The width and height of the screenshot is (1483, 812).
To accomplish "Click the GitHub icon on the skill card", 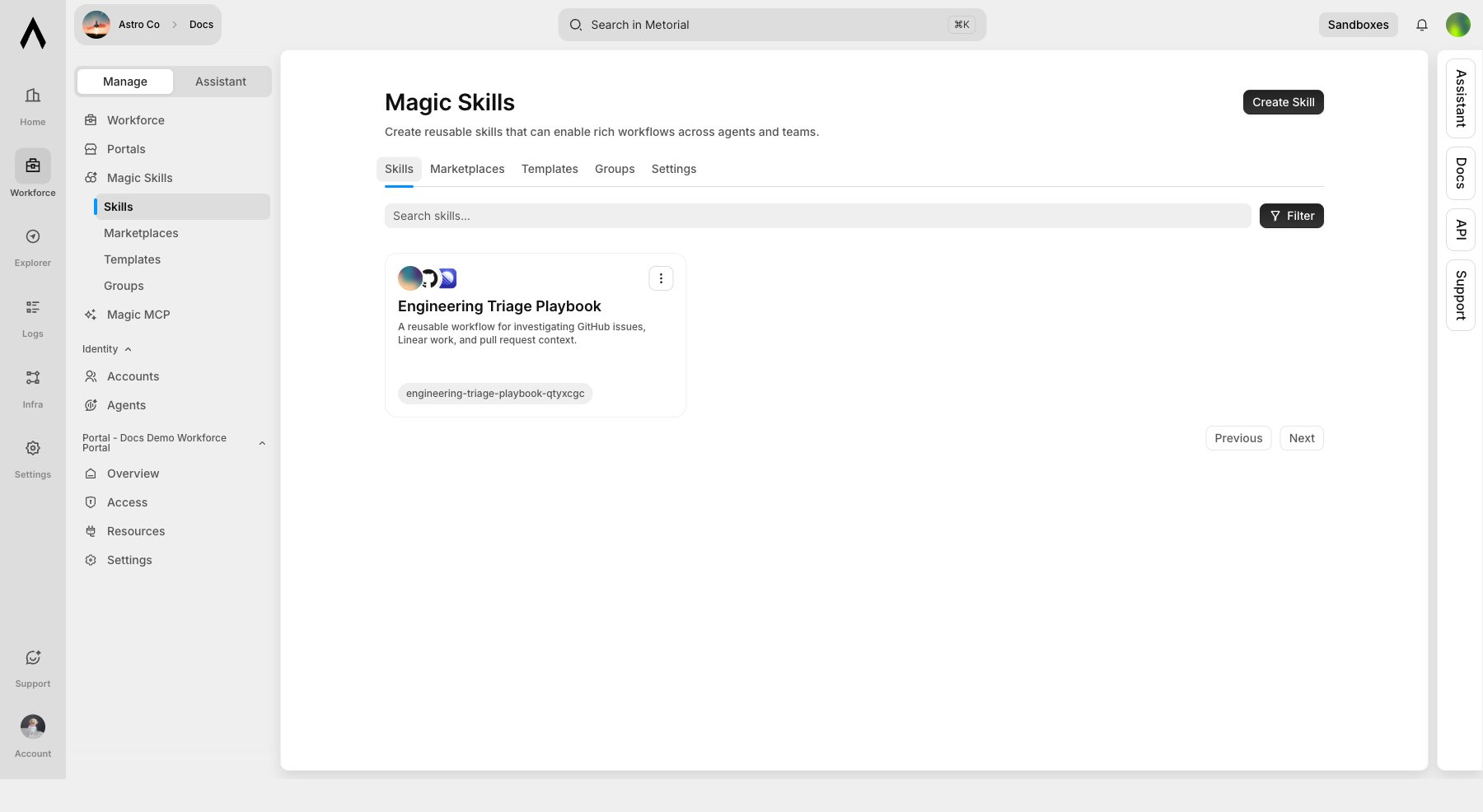I will [429, 278].
